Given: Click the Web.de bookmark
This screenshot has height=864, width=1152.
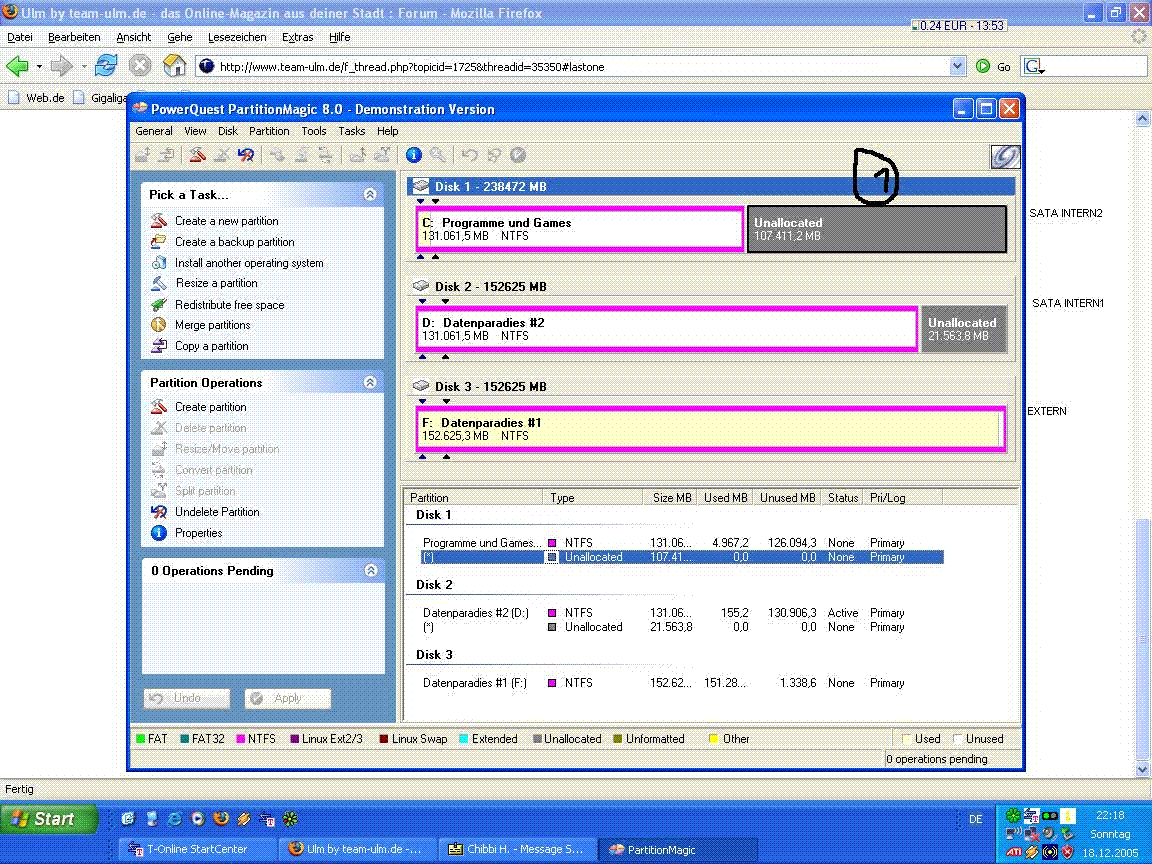Looking at the screenshot, I should tap(37, 98).
